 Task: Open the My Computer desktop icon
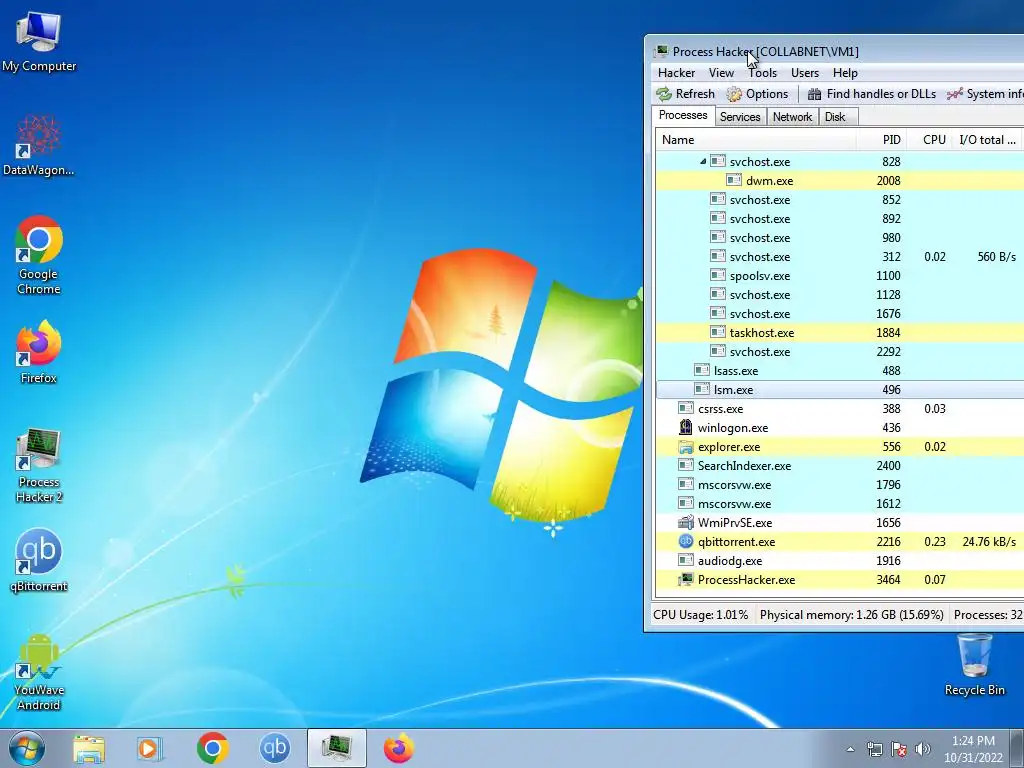tap(39, 42)
